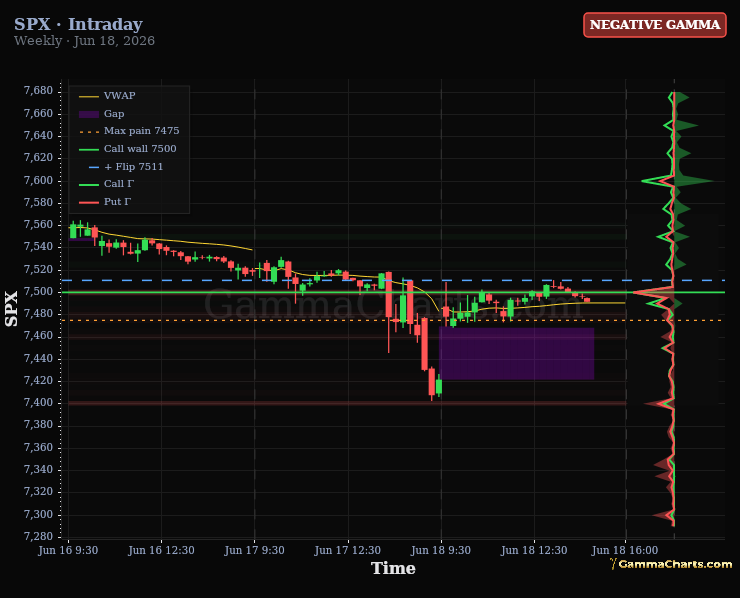Click the 'Jun 18 12:30' x-axis label
This screenshot has width=740, height=598.
point(534,550)
